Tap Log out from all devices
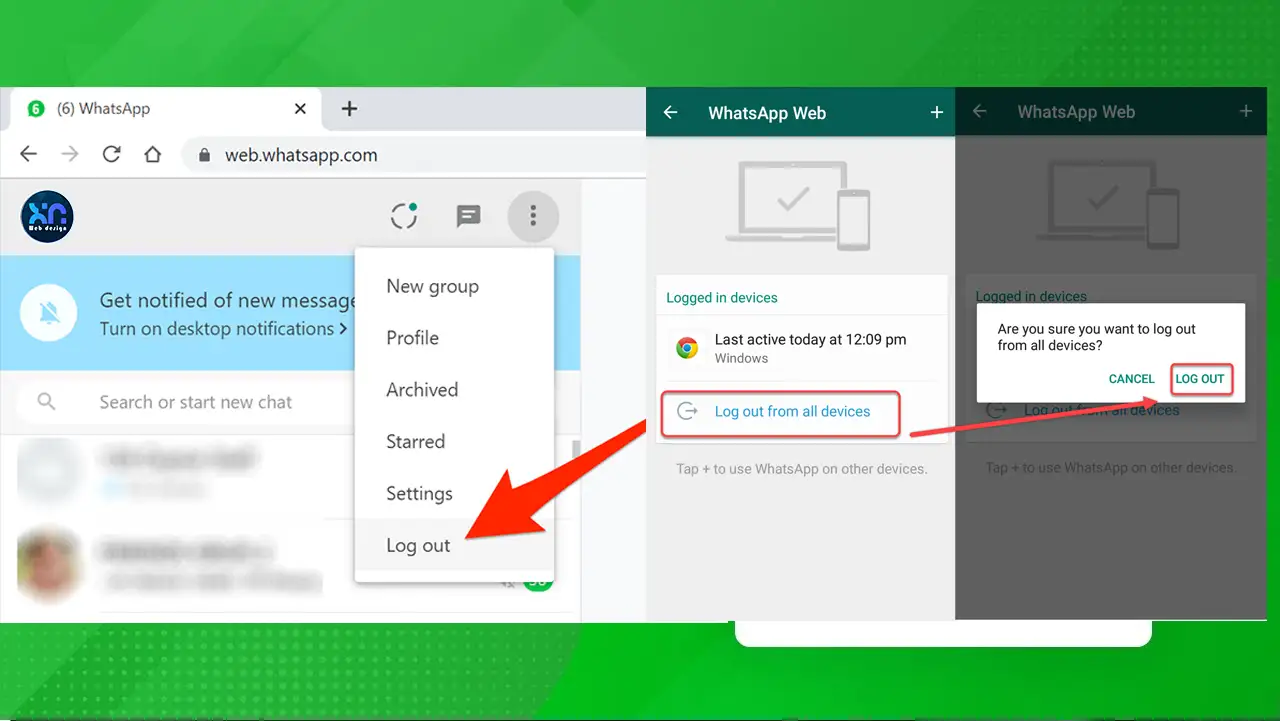Viewport: 1280px width, 721px height. [x=790, y=413]
